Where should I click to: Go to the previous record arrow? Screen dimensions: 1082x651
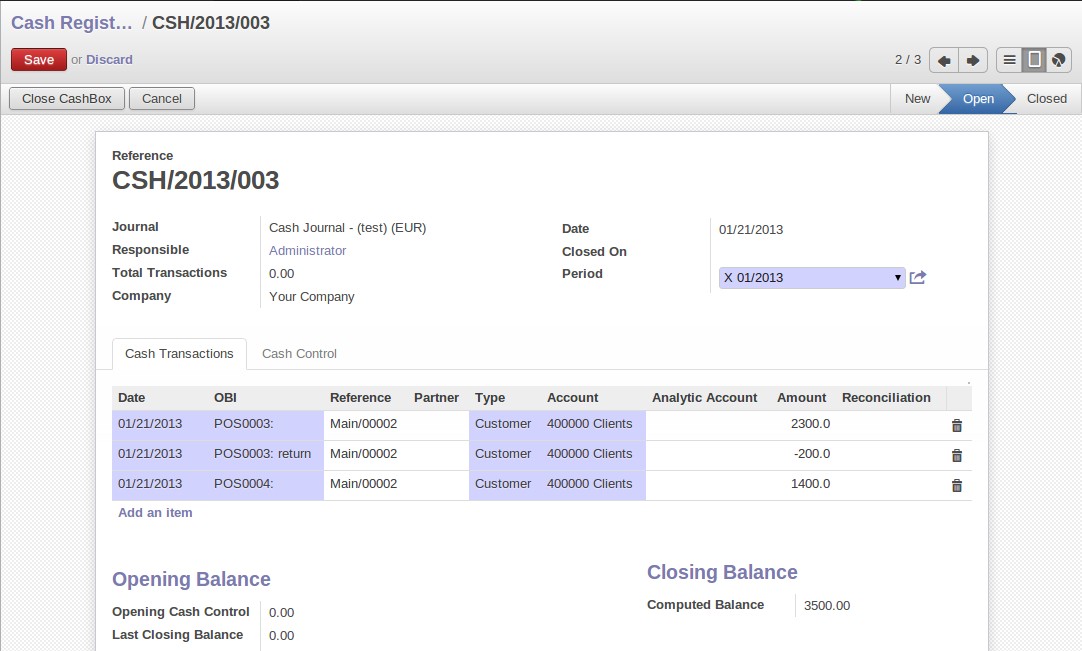point(944,60)
